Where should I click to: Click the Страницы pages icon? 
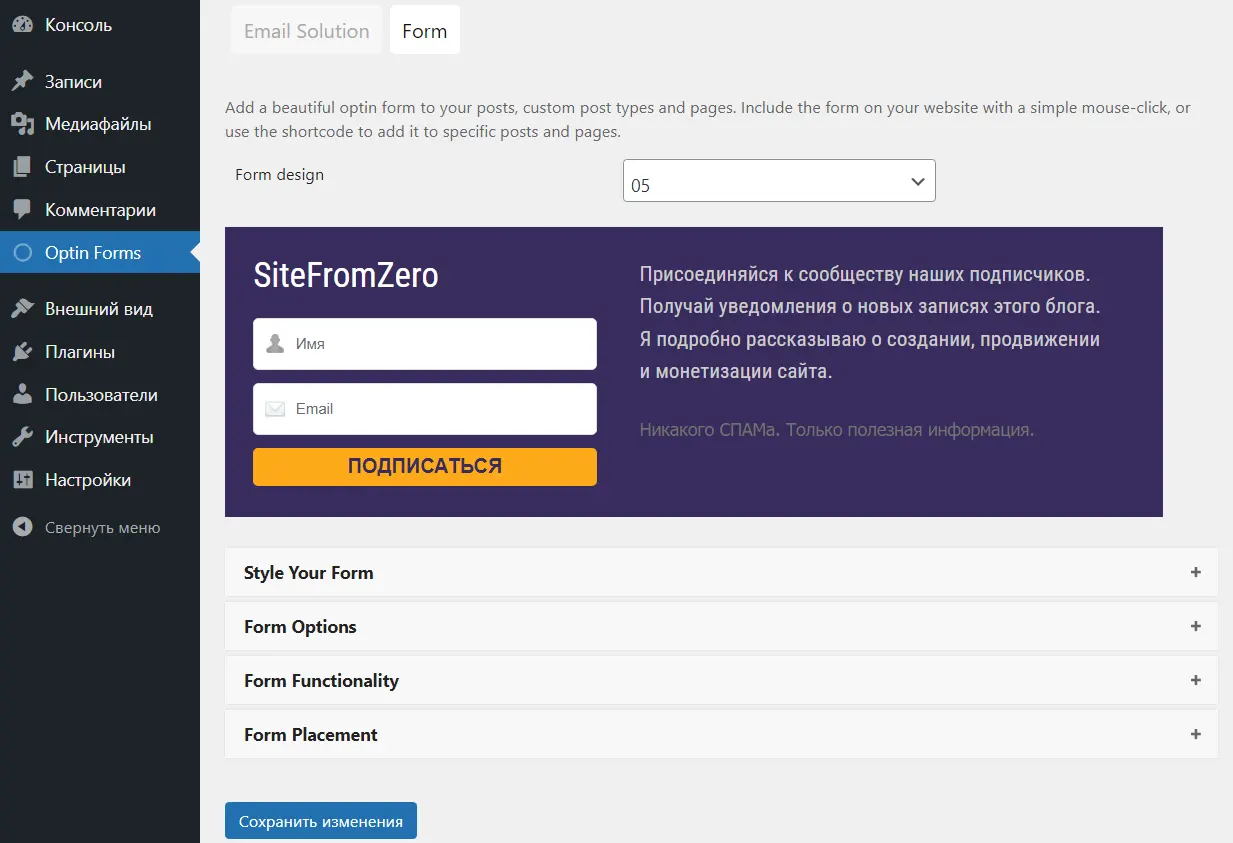pos(22,167)
